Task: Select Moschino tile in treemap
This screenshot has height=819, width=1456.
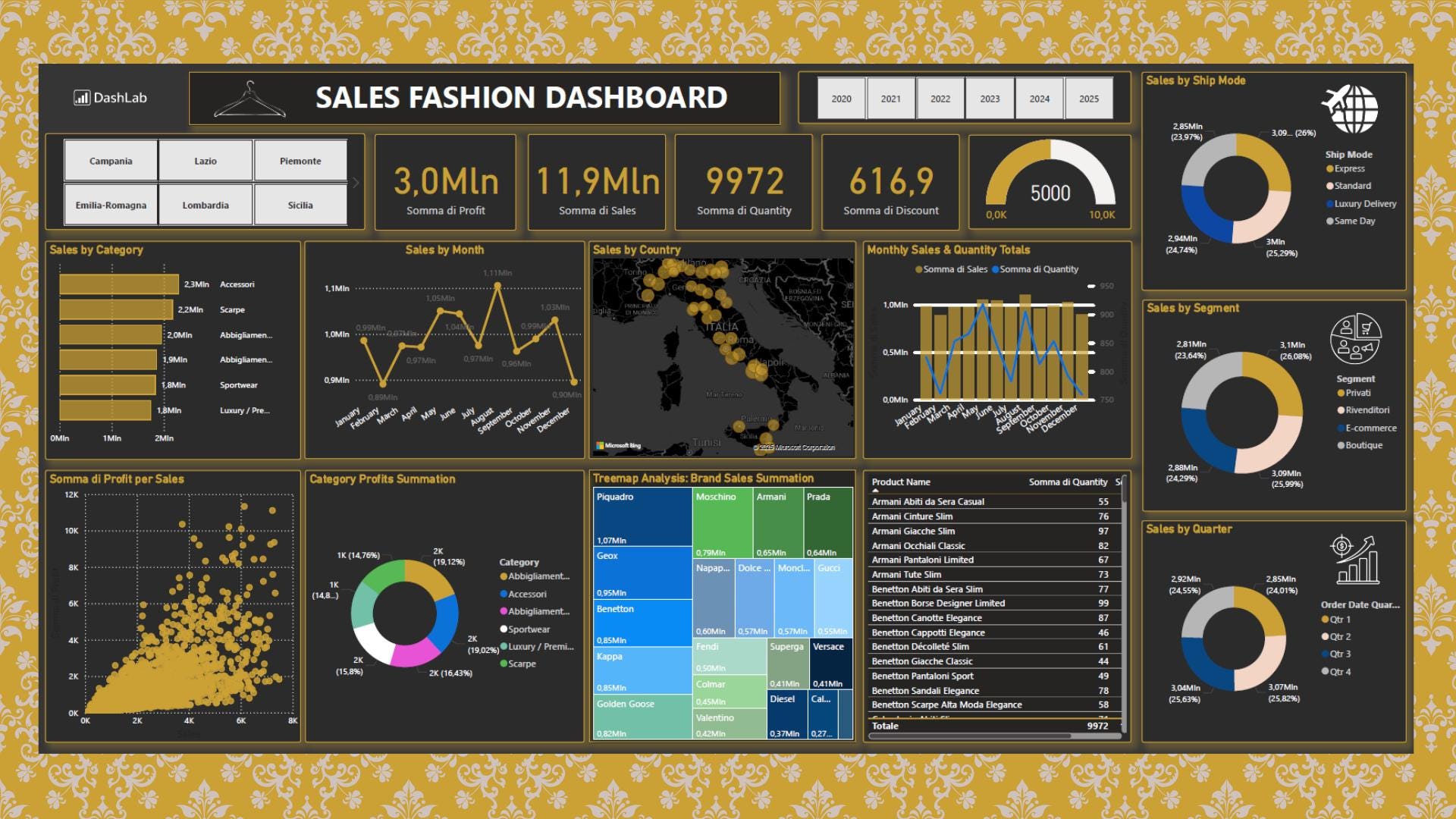Action: pyautogui.click(x=723, y=523)
